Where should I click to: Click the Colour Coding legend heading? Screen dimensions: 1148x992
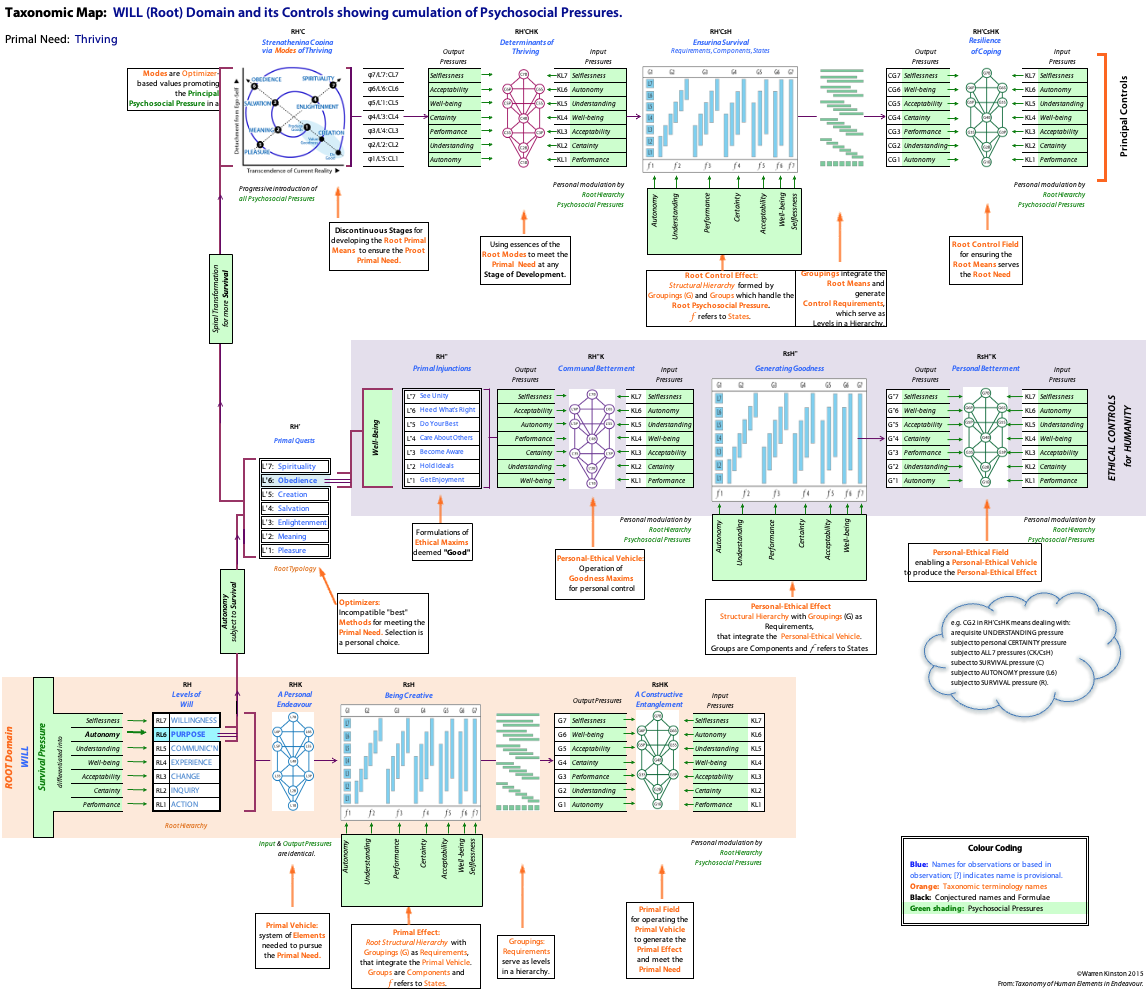coord(994,848)
